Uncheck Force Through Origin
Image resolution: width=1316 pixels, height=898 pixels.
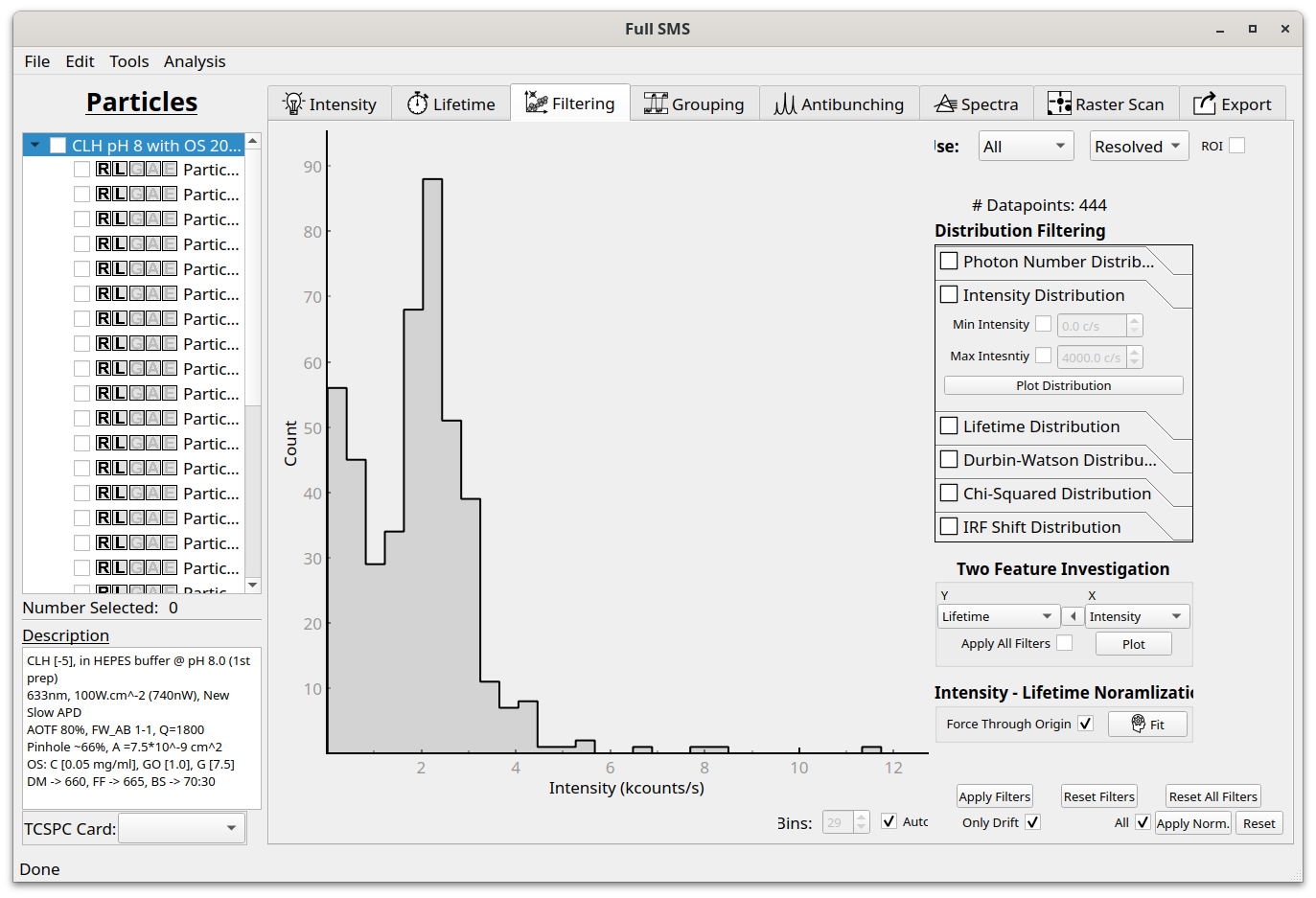[1085, 724]
